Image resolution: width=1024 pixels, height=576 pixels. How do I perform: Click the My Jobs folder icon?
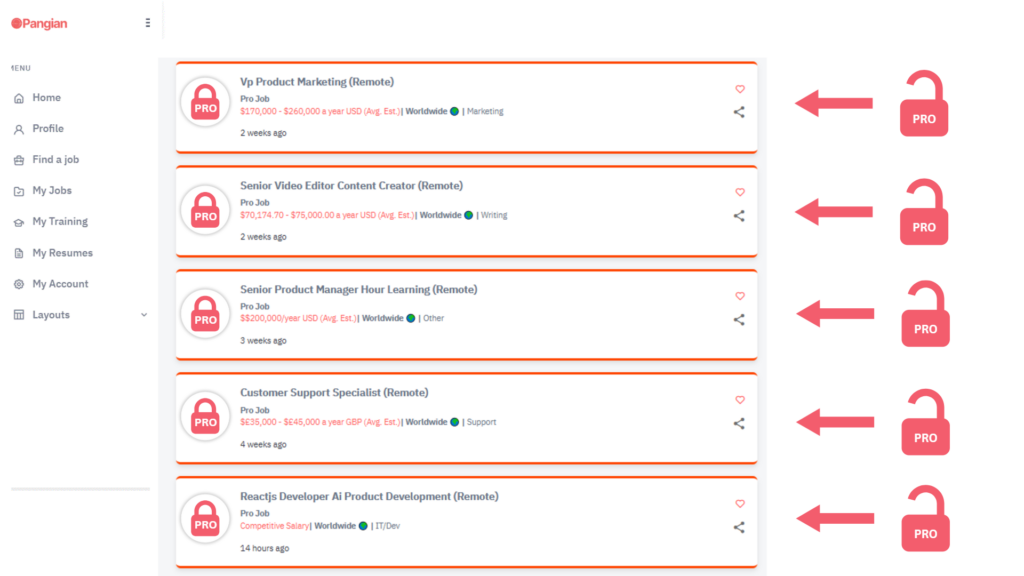(19, 191)
